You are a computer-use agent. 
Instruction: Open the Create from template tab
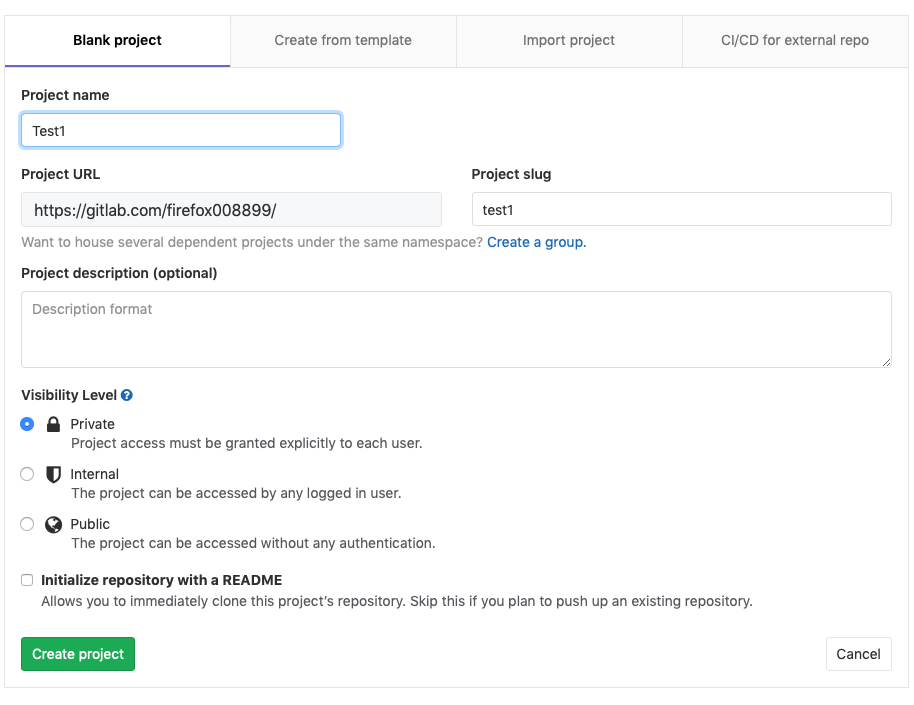pyautogui.click(x=343, y=41)
